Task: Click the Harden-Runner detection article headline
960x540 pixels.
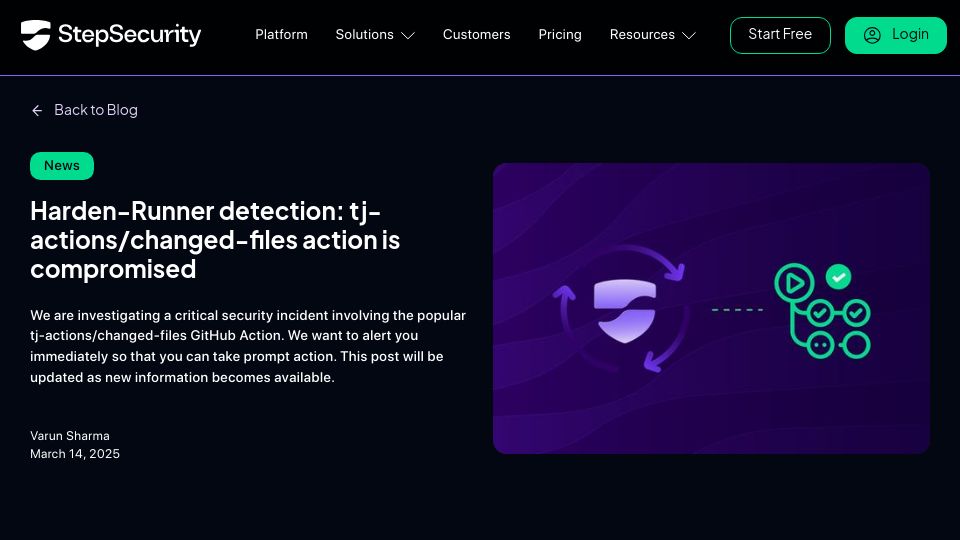Action: [215, 240]
